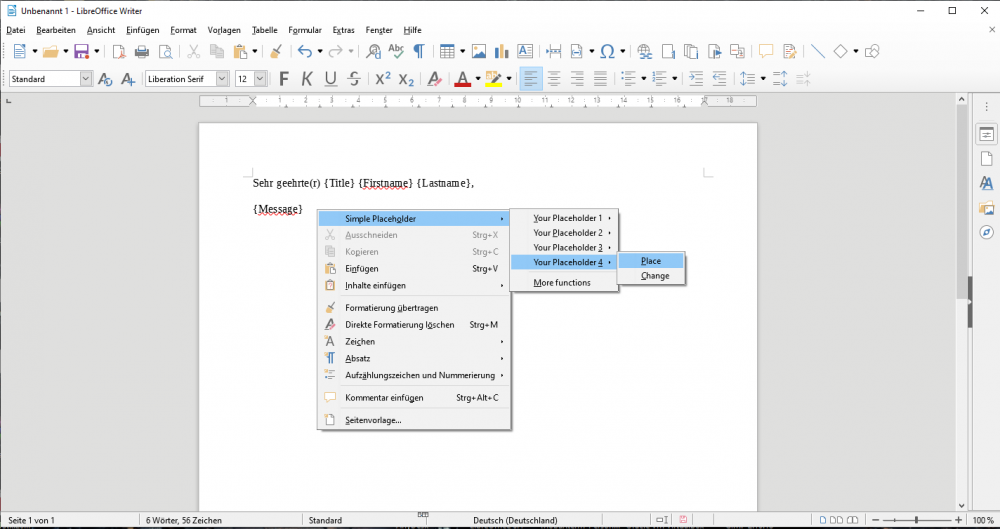Click the Print icon

(x=142, y=52)
